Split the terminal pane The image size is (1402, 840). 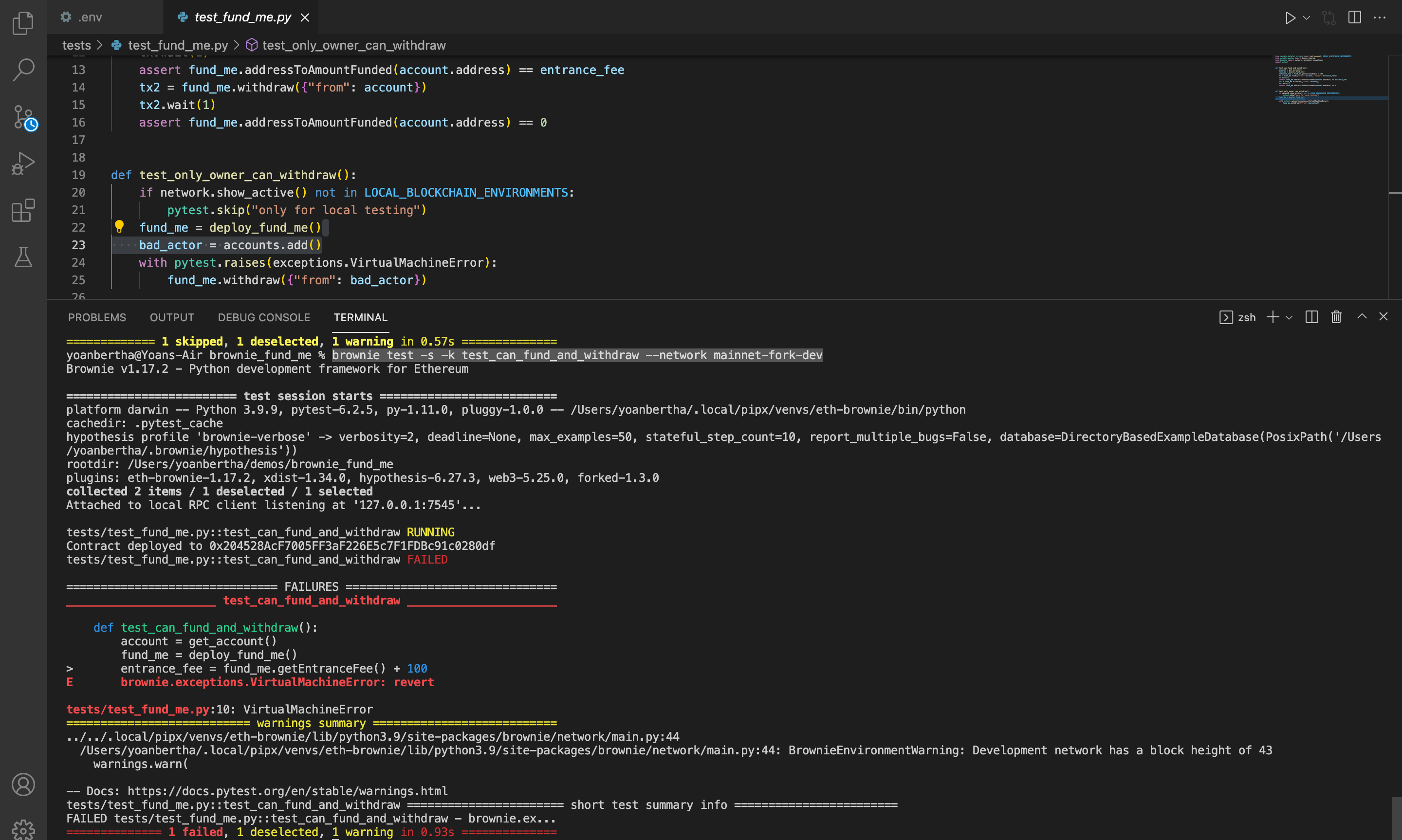[x=1311, y=317]
